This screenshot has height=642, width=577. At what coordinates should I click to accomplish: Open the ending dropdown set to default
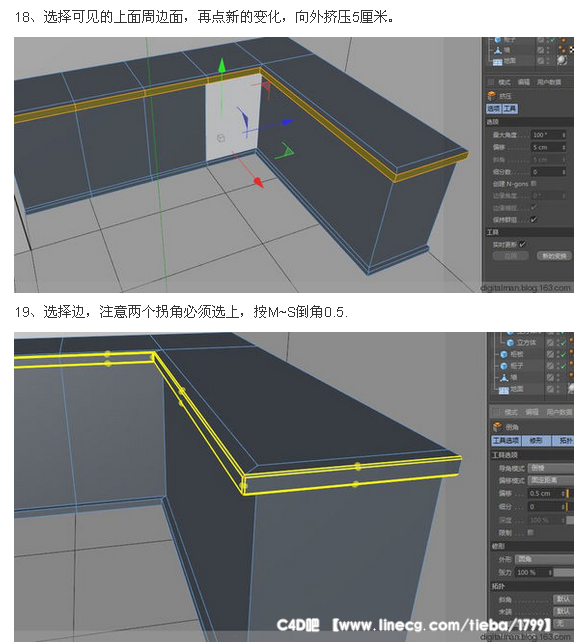coord(563,612)
